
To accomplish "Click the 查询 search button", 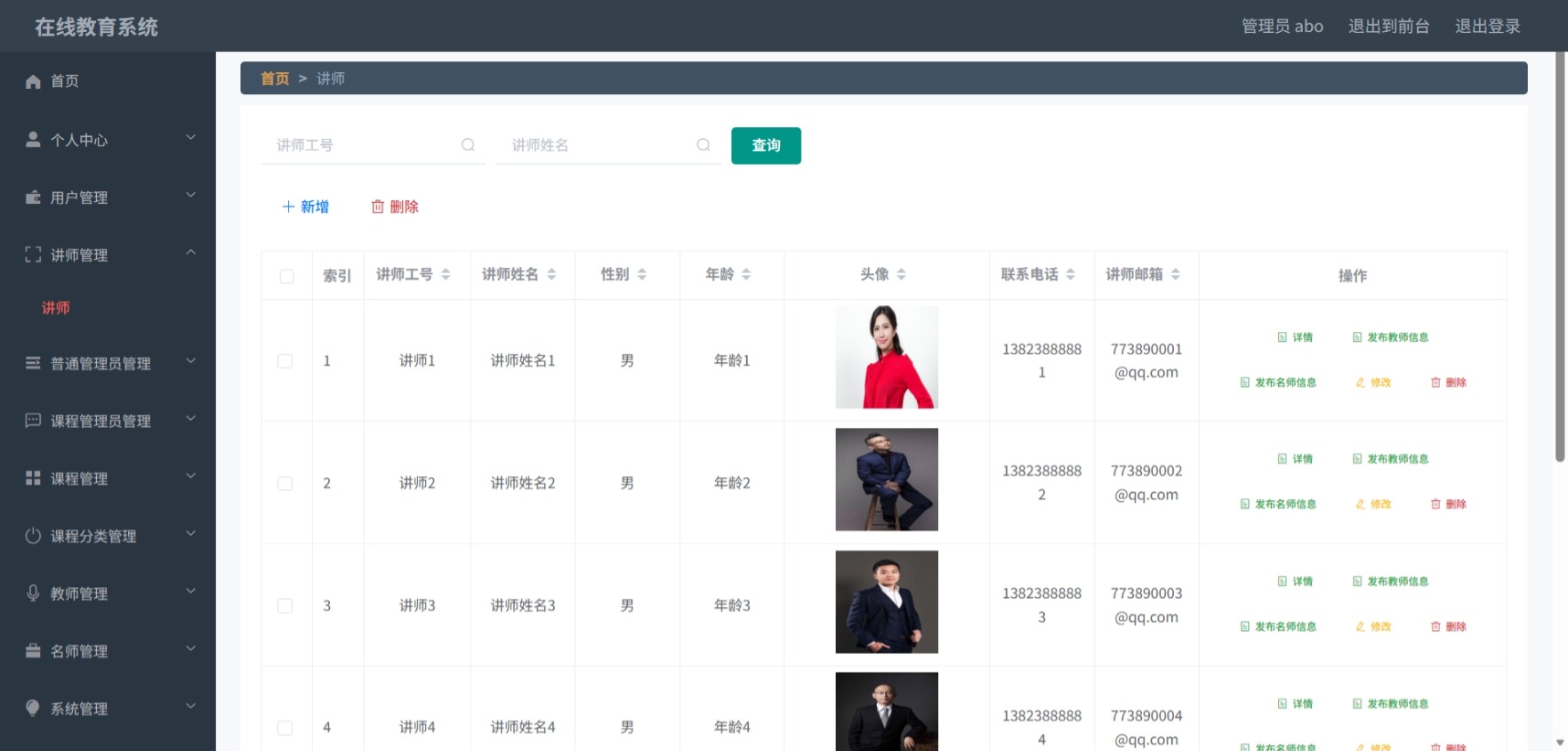I will [x=766, y=145].
